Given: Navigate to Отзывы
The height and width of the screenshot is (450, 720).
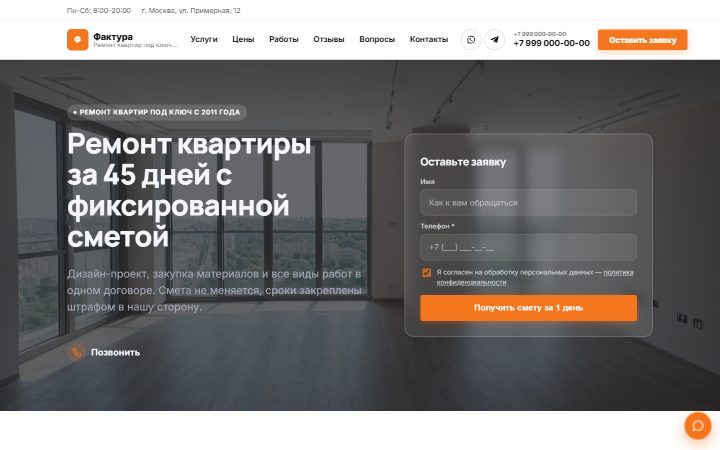Looking at the screenshot, I should pos(329,39).
